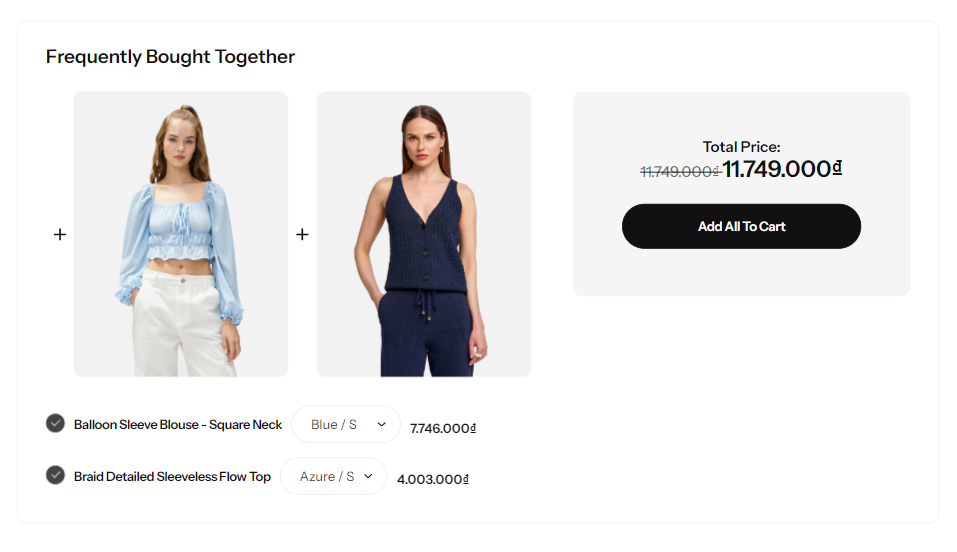Click the Frequently Bought Together heading
Viewport: 957px width, 552px height.
[170, 57]
